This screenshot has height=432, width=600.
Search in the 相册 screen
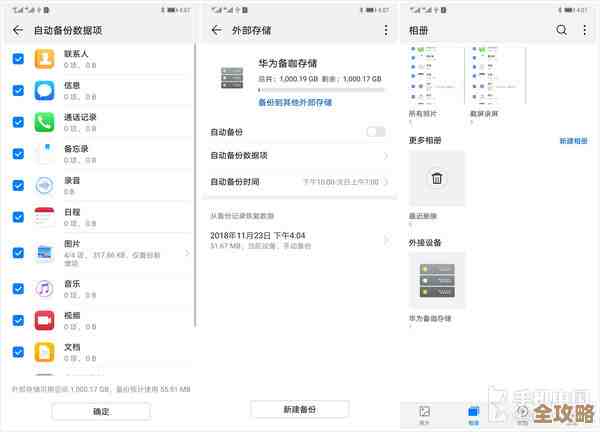tap(561, 30)
